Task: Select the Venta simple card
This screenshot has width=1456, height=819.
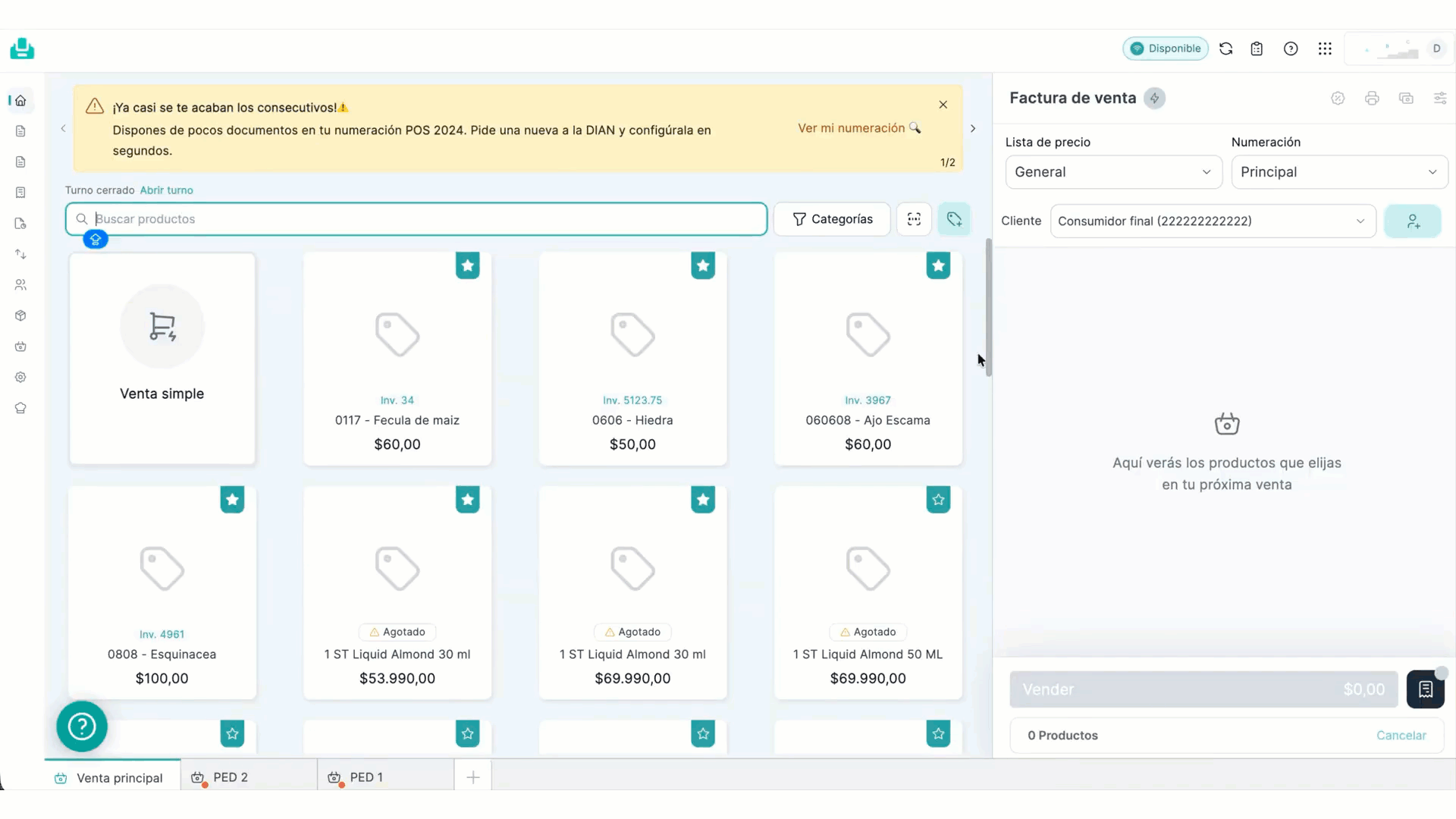Action: (162, 358)
